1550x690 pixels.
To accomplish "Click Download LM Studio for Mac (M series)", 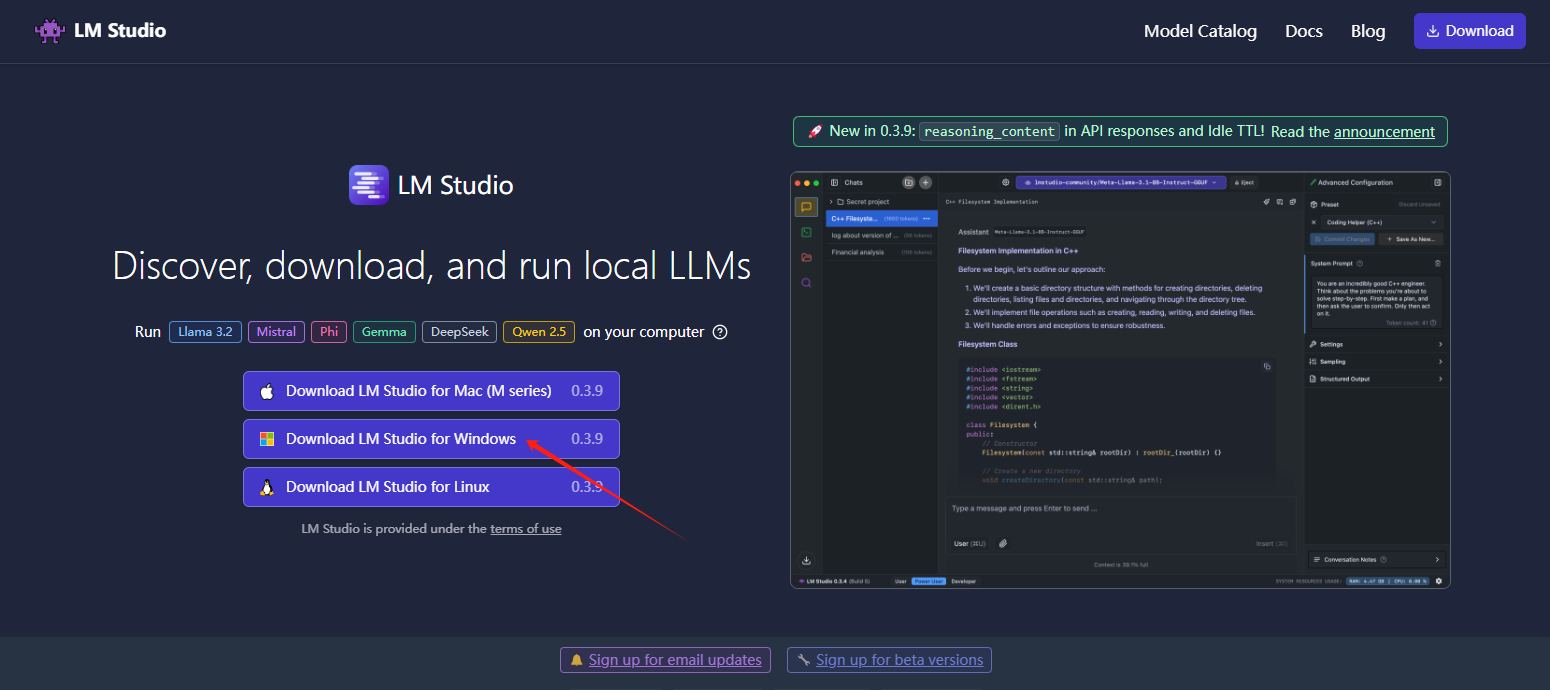I will click(x=431, y=391).
